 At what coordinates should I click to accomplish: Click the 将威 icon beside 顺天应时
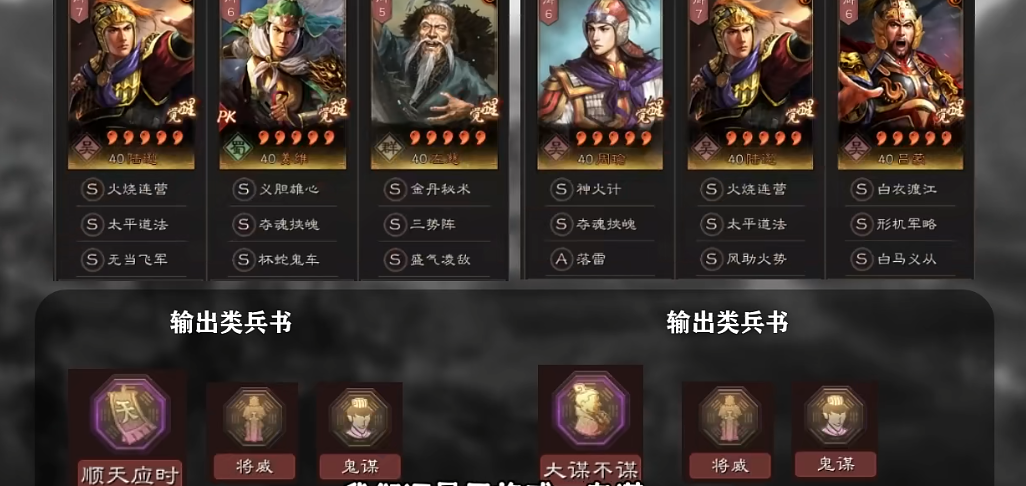point(253,417)
